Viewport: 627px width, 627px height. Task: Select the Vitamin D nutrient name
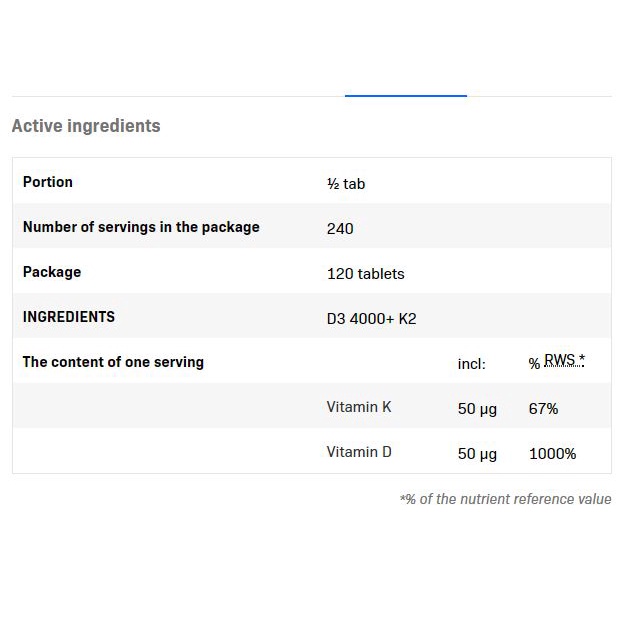pos(359,452)
